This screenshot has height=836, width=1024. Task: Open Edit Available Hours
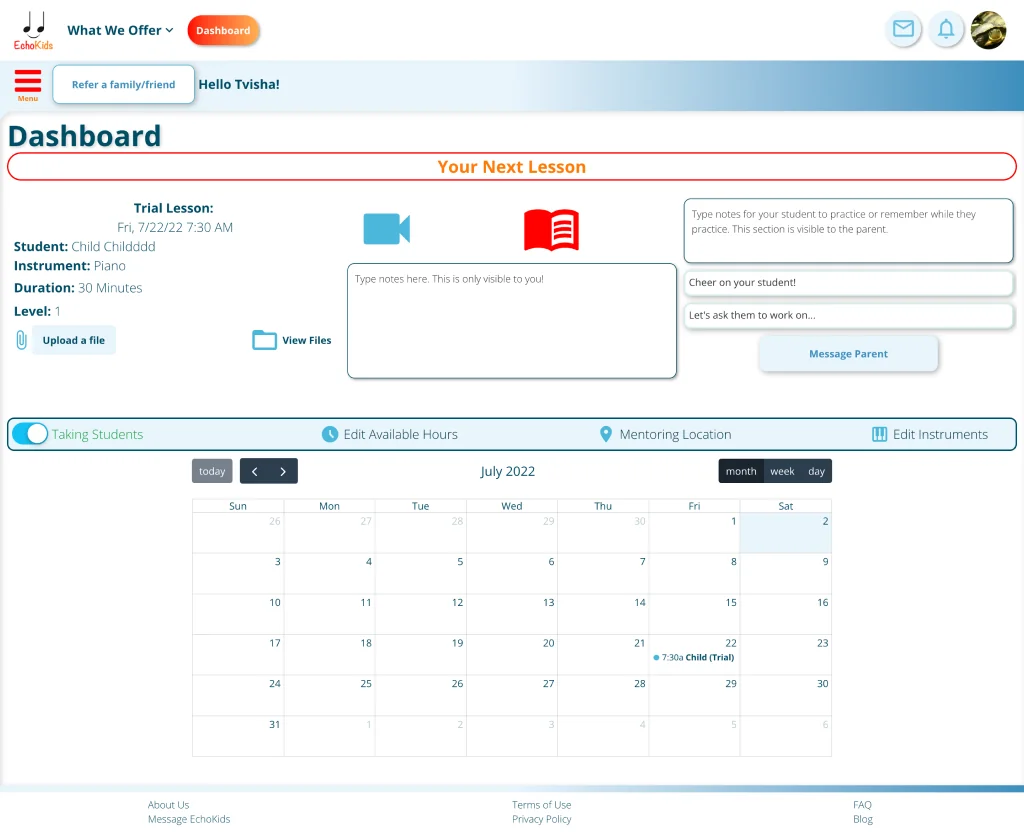pos(400,434)
